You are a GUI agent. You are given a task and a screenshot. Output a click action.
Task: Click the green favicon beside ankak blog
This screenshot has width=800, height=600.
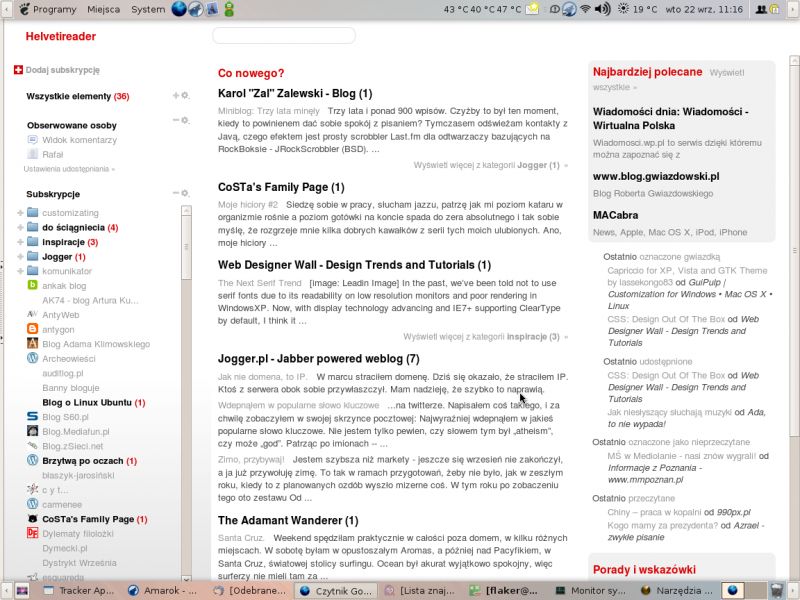pyautogui.click(x=33, y=285)
